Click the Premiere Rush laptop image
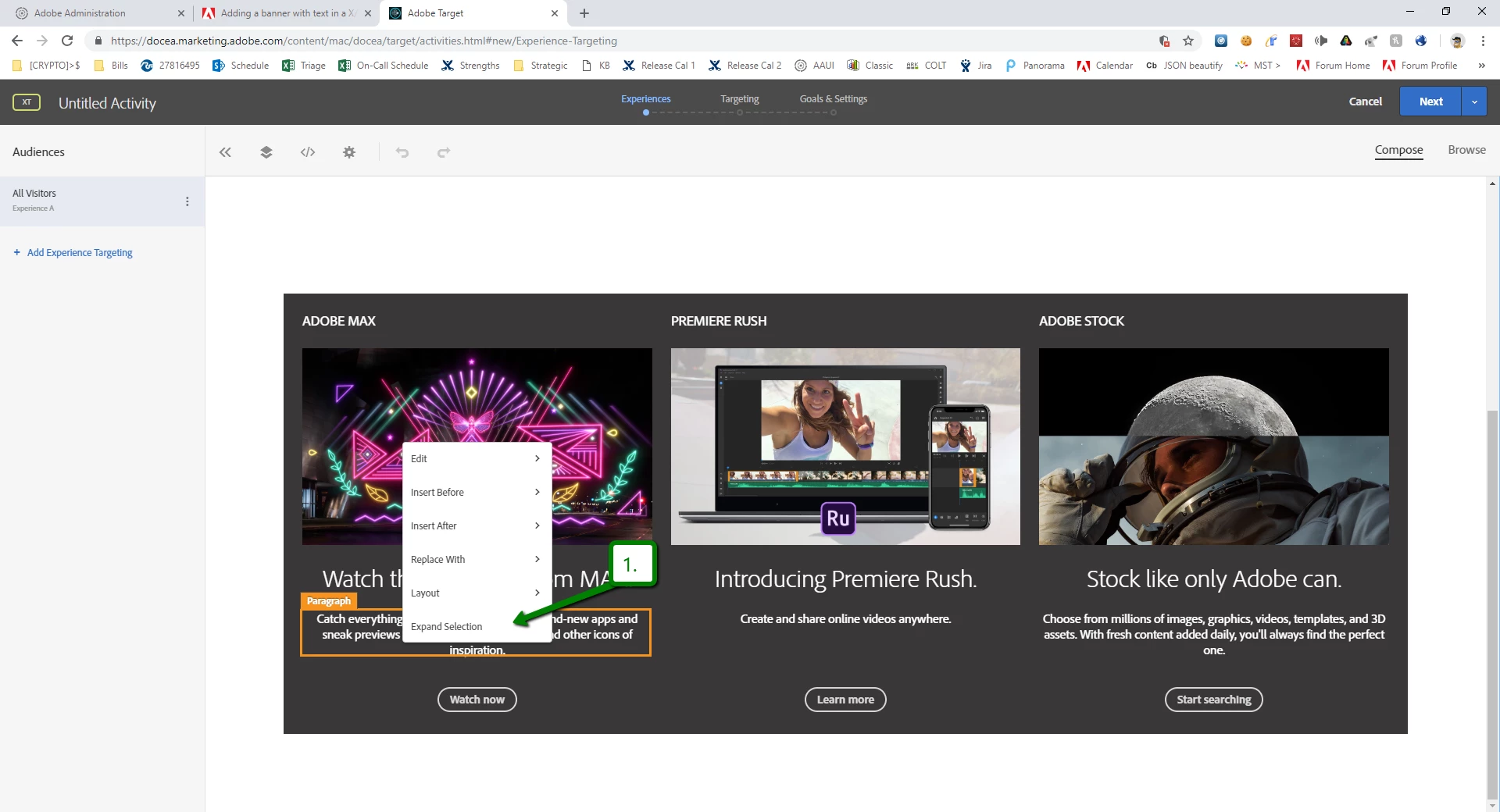 (845, 447)
